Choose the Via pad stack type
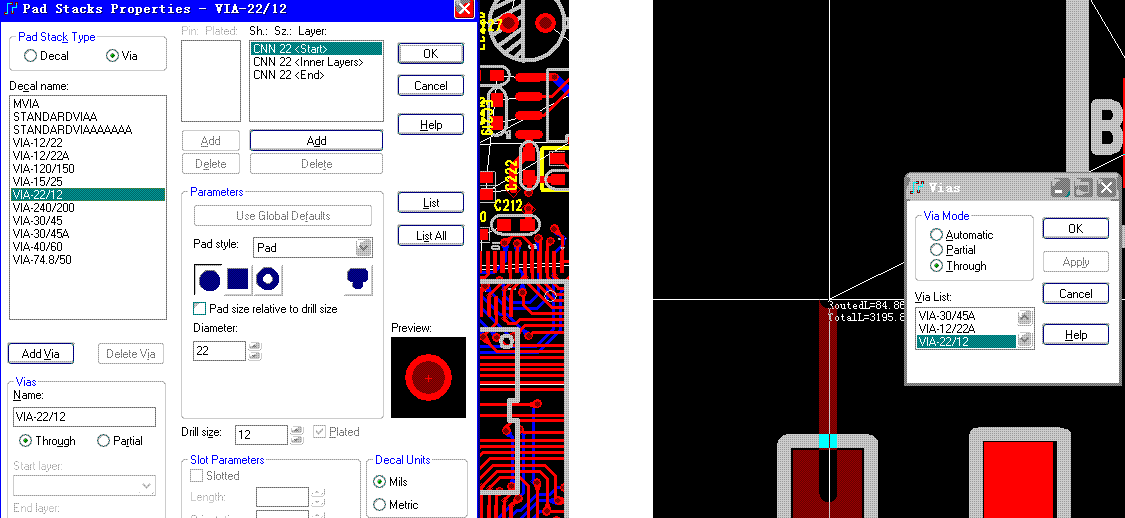 pyautogui.click(x=112, y=55)
